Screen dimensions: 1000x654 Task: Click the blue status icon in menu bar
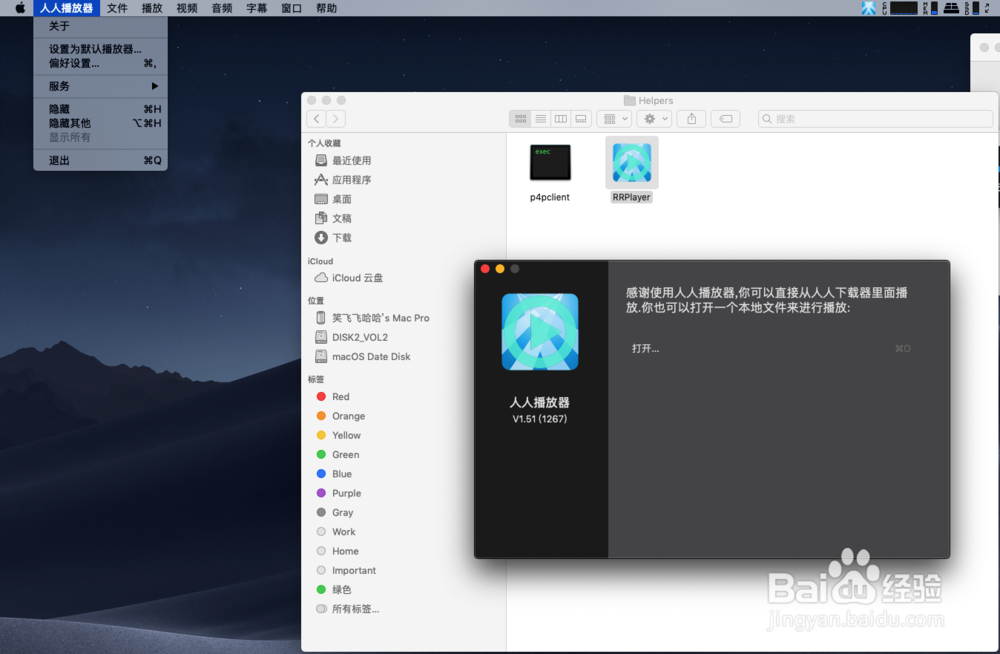[x=868, y=8]
